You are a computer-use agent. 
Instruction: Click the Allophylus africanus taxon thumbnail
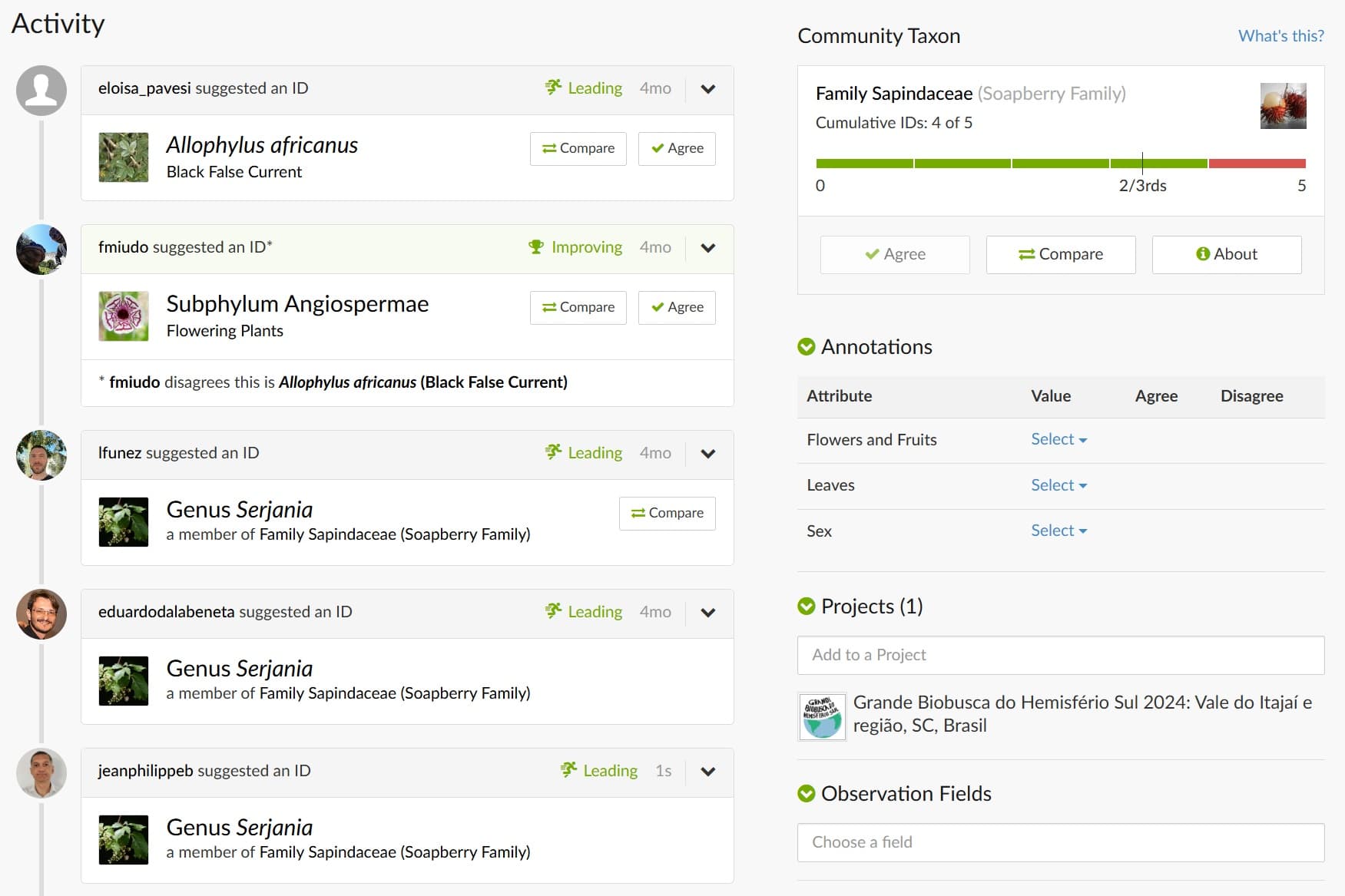click(x=124, y=157)
